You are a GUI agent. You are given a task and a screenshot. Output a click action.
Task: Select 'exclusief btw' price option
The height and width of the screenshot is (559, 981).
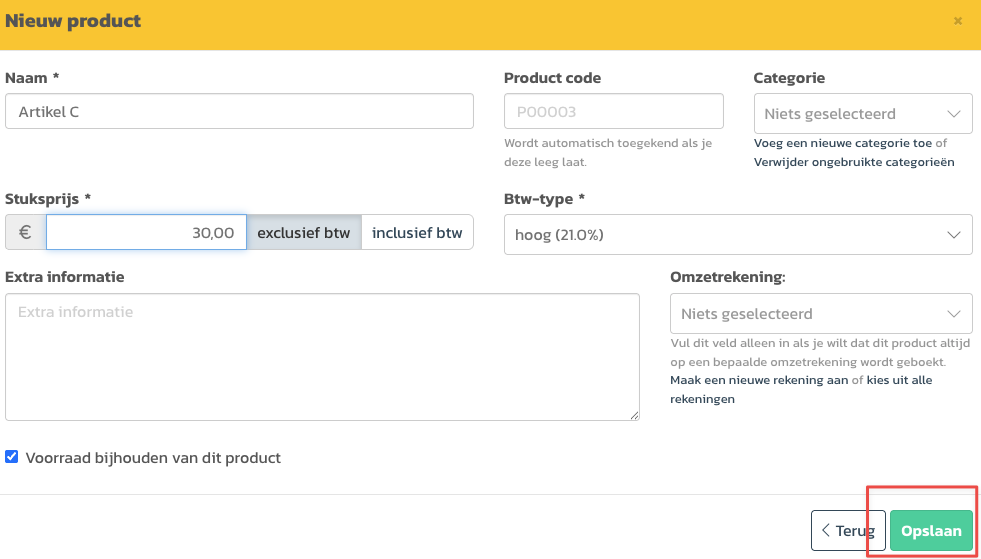(304, 233)
